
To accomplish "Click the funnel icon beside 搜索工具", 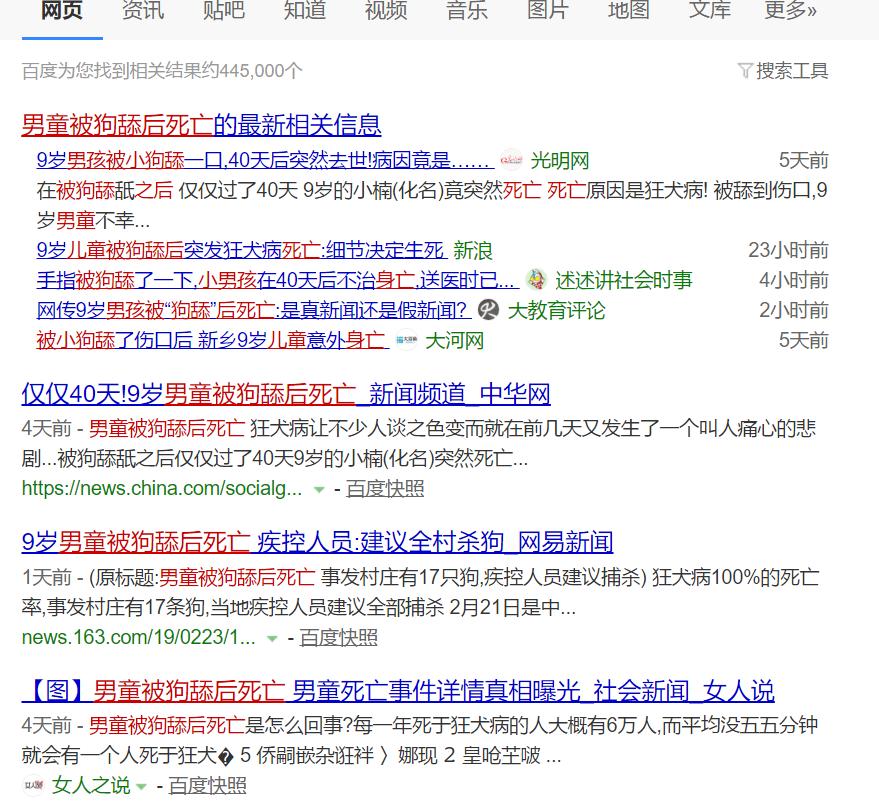I will tap(744, 71).
